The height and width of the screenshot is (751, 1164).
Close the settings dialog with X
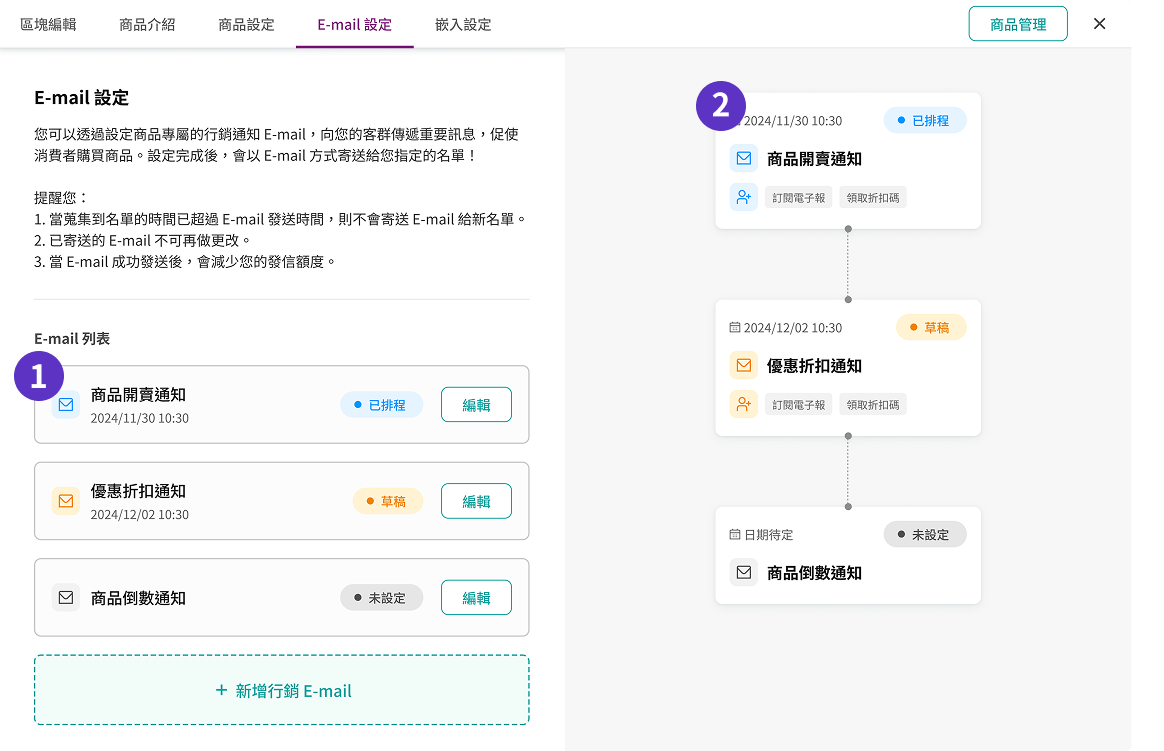[1099, 24]
